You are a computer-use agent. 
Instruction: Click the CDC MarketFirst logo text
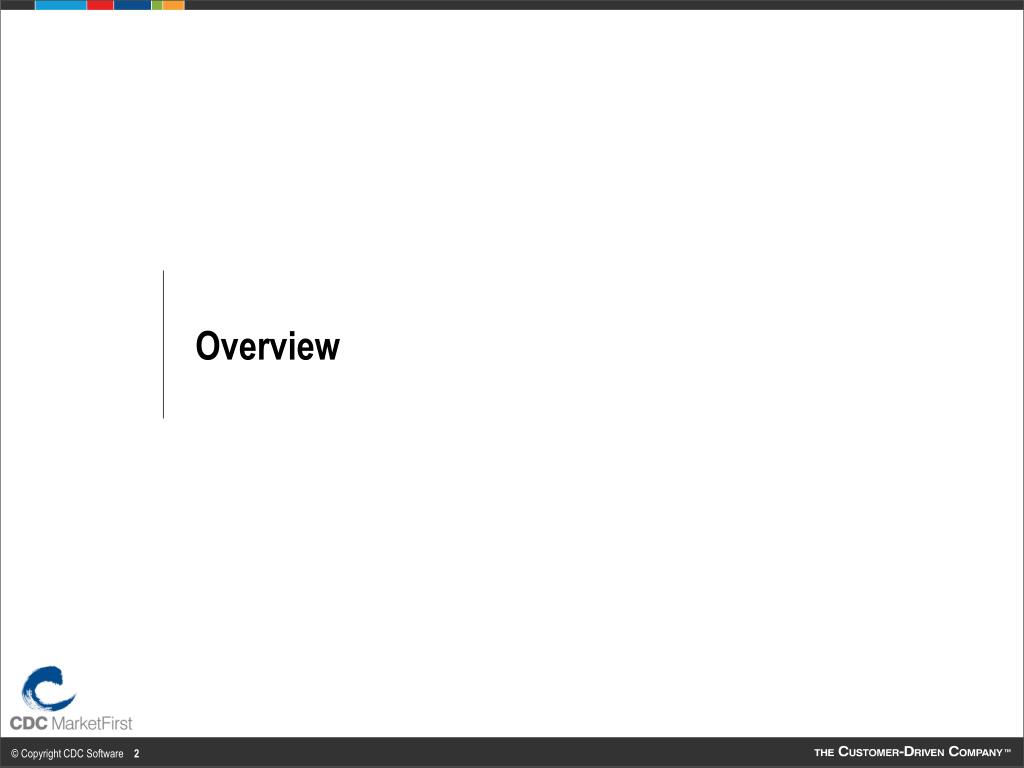click(x=71, y=723)
